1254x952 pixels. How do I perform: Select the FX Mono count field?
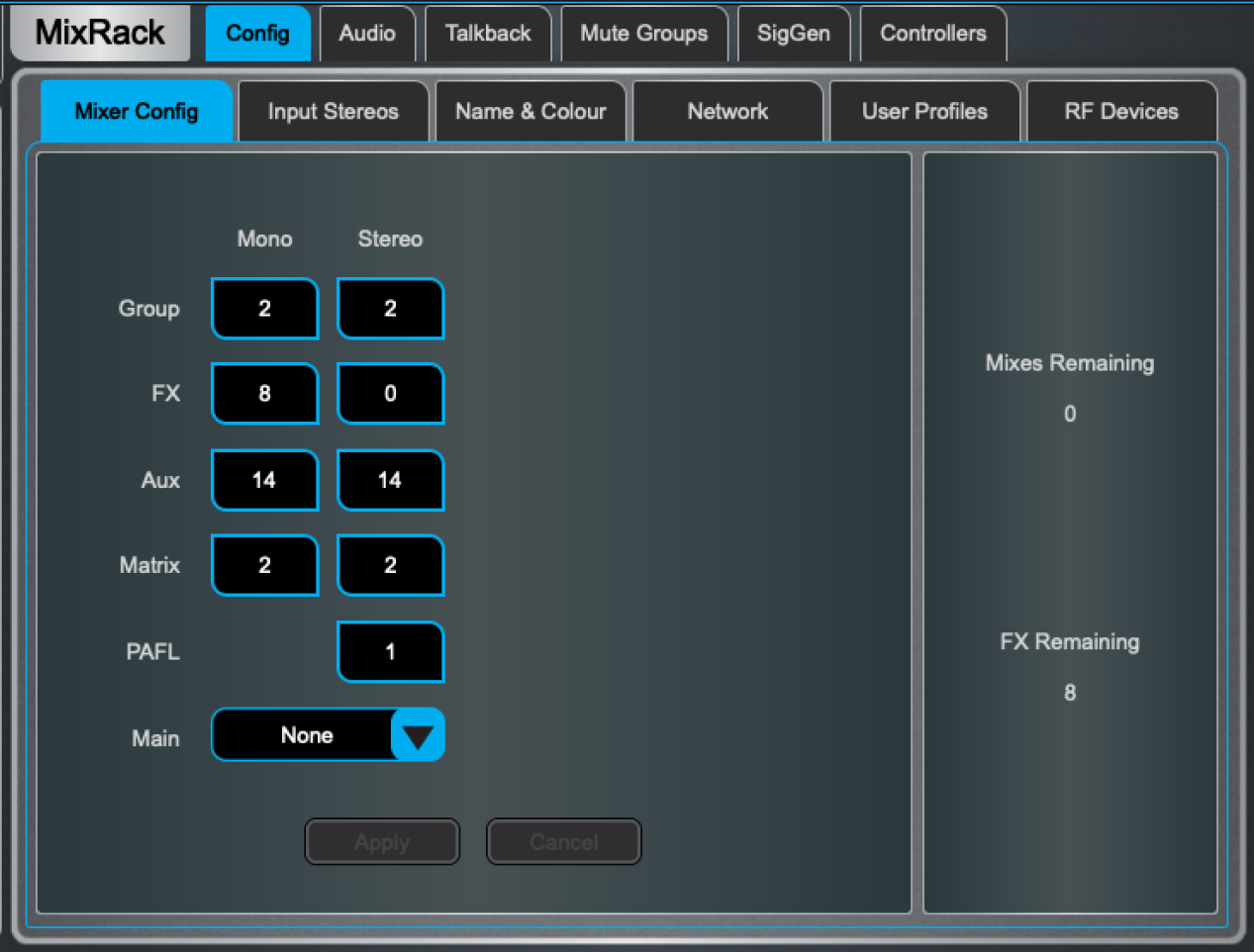264,394
